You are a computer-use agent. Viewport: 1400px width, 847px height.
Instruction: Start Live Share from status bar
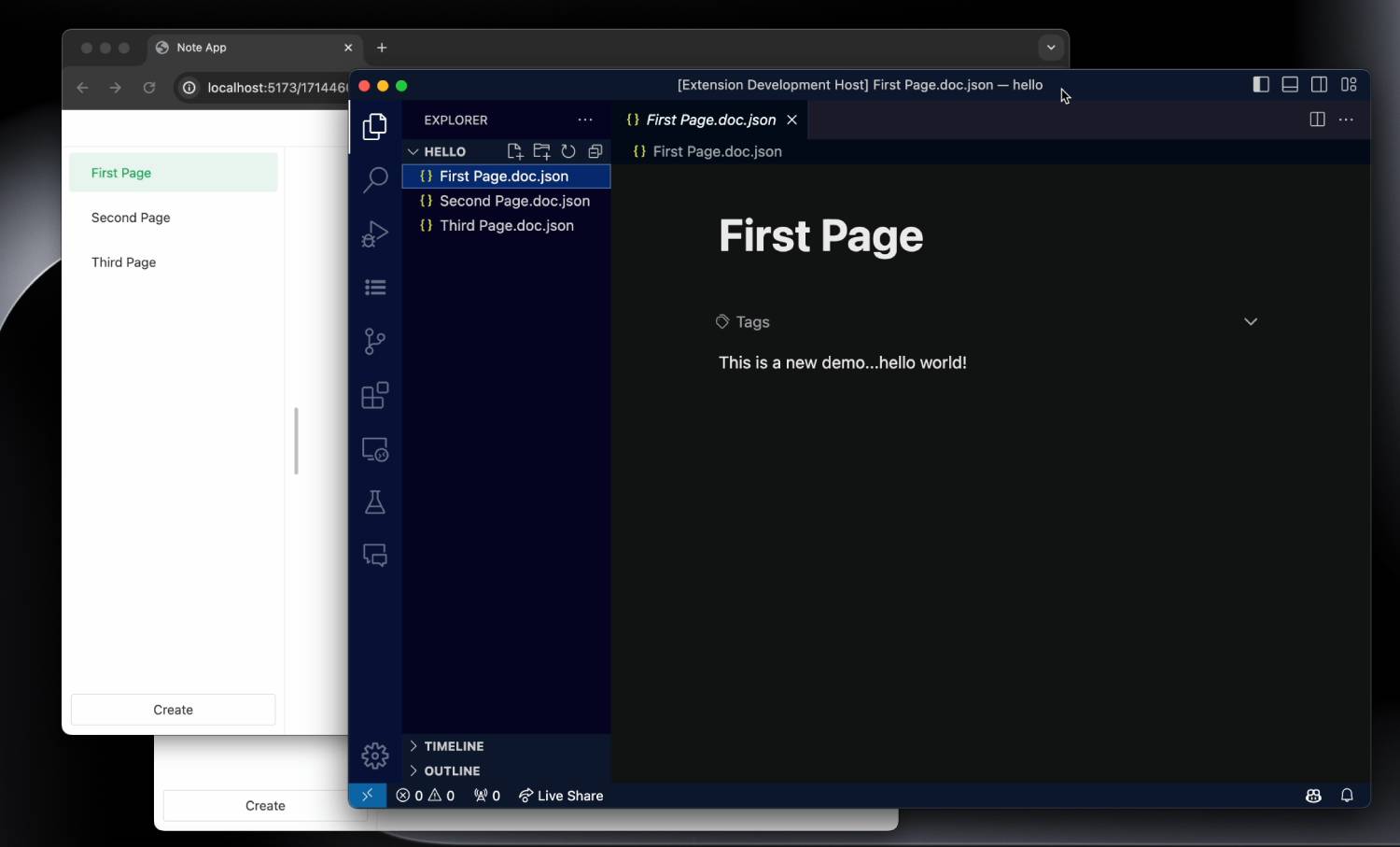561,796
